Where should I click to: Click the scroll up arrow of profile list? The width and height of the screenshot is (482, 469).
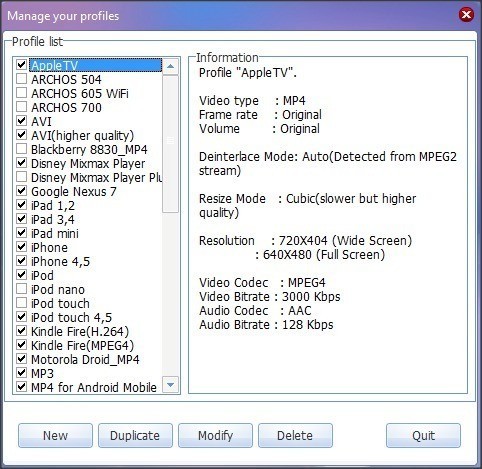(170, 66)
